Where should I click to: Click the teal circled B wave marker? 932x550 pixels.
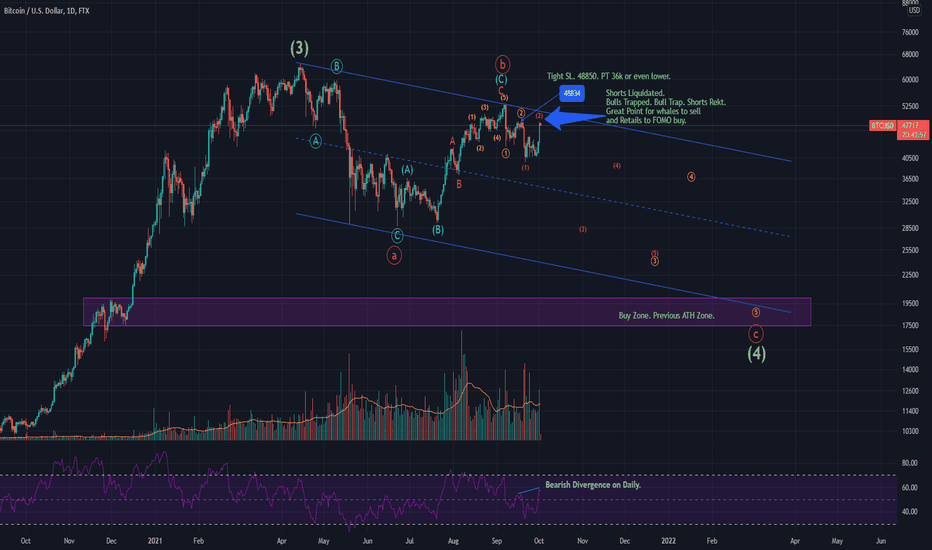pyautogui.click(x=336, y=66)
